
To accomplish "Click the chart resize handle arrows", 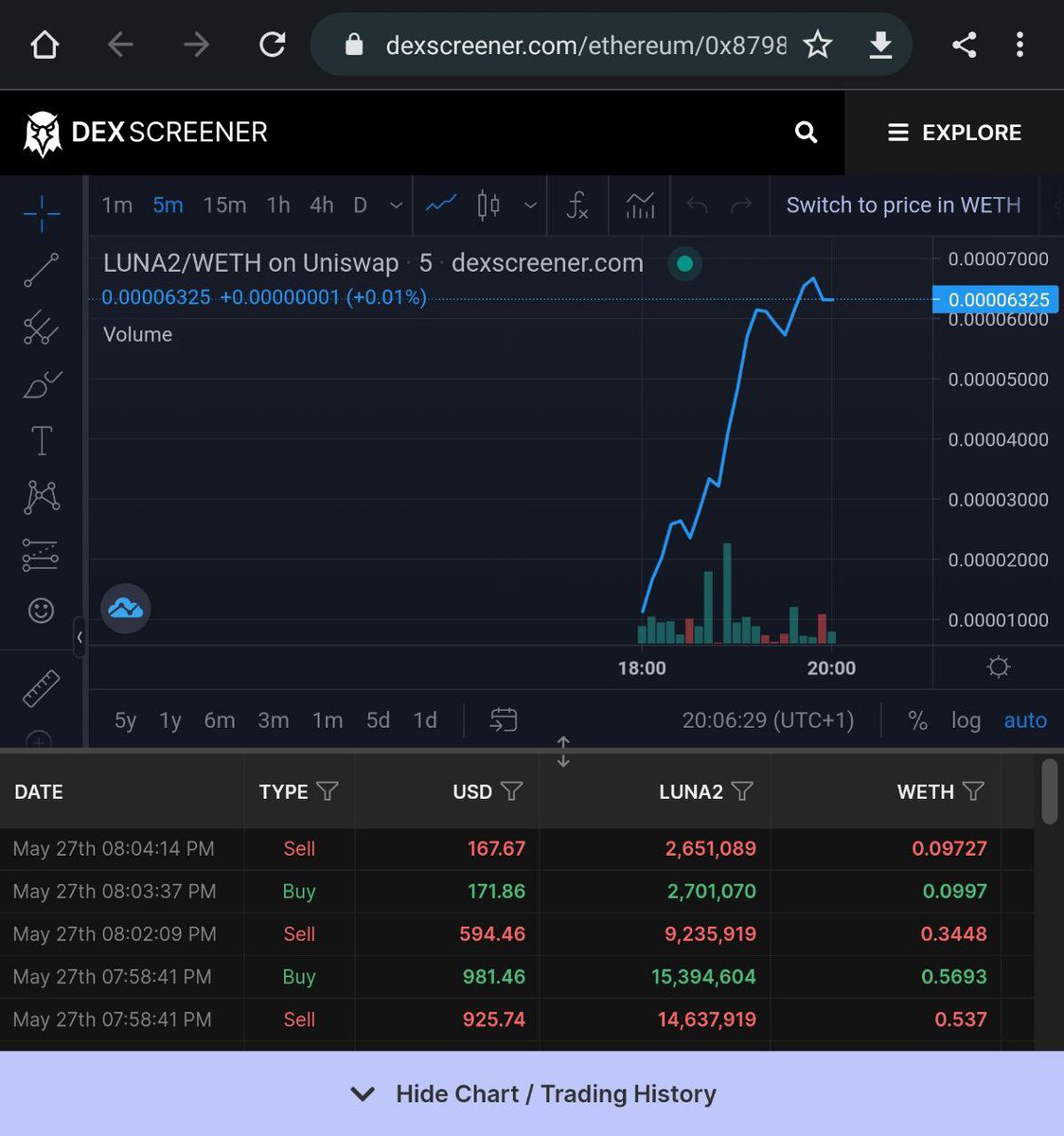I will click(x=563, y=752).
